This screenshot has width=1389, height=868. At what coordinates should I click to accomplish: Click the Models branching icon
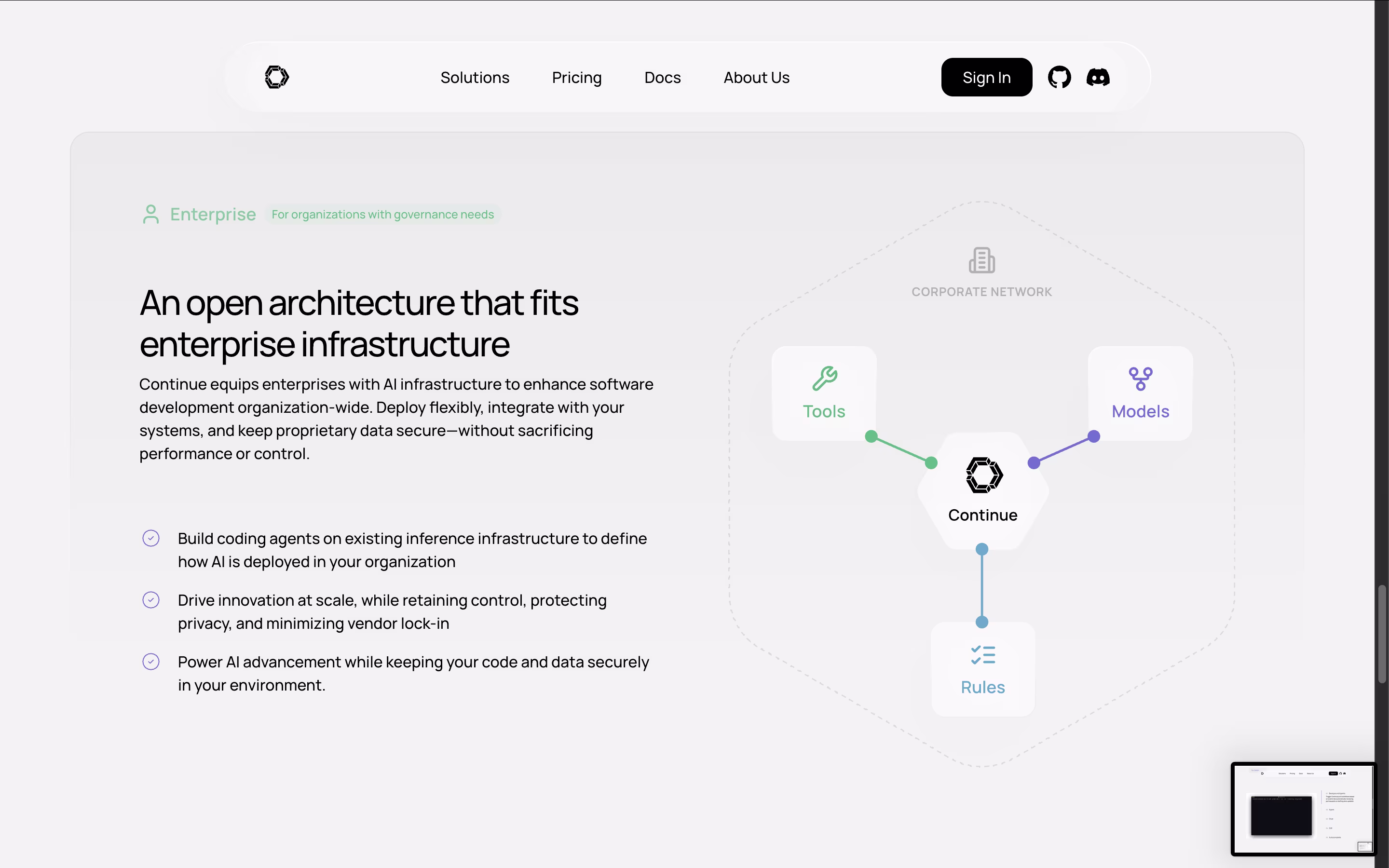coord(1141,379)
